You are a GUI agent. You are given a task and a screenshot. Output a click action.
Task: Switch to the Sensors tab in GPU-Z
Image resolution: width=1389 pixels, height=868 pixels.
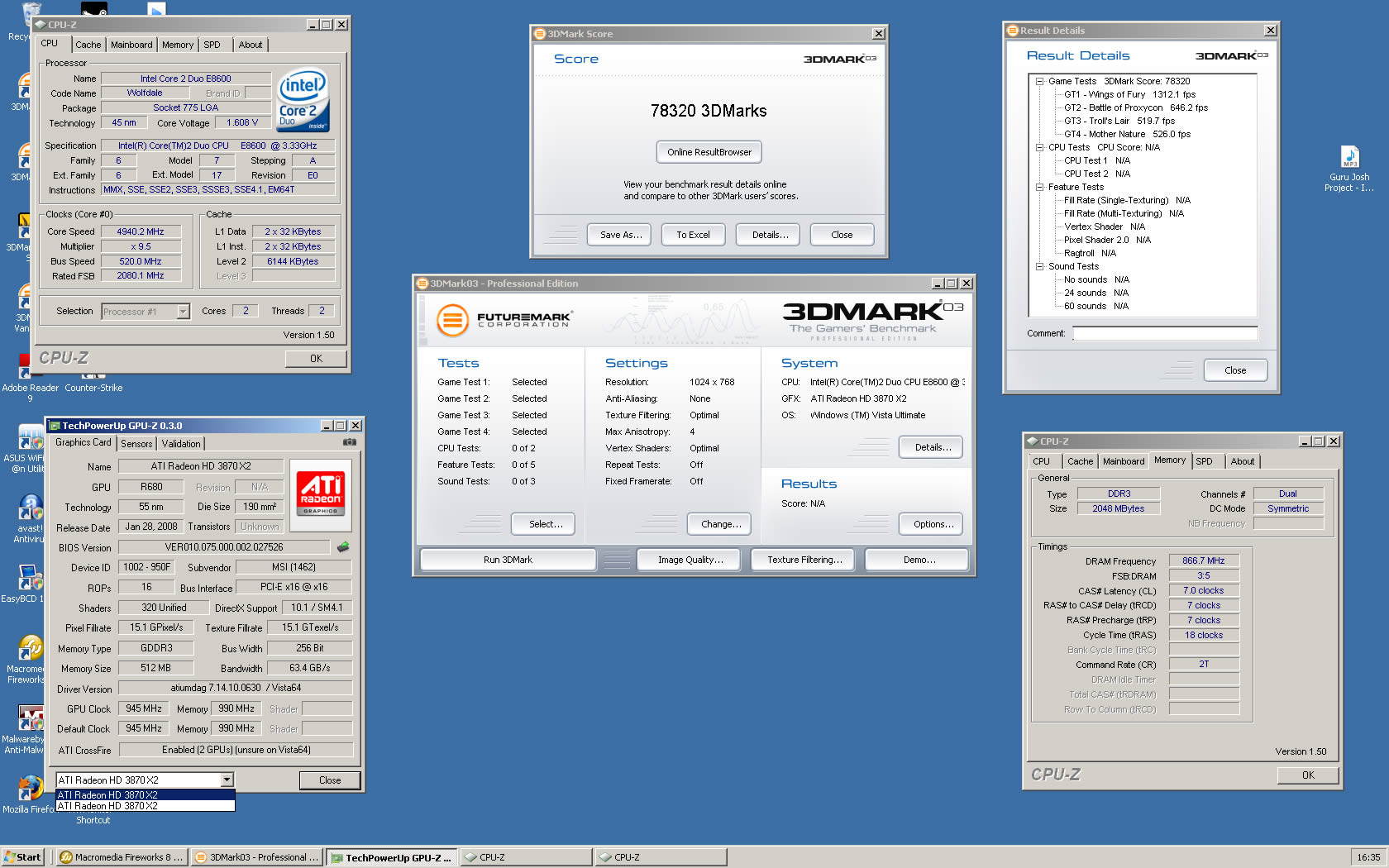click(x=136, y=444)
